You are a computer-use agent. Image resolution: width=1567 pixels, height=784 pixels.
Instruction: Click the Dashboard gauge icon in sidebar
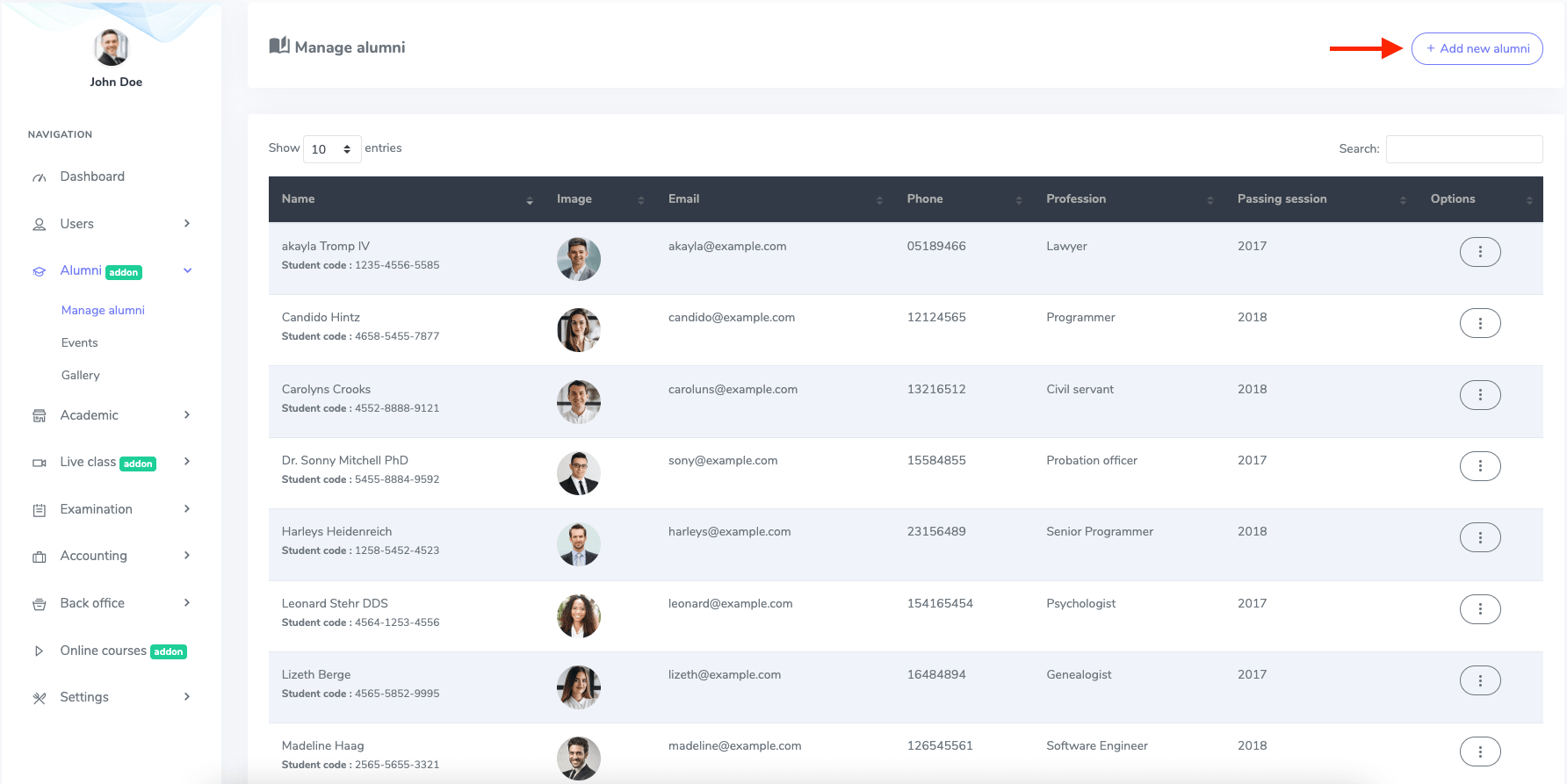tap(40, 177)
